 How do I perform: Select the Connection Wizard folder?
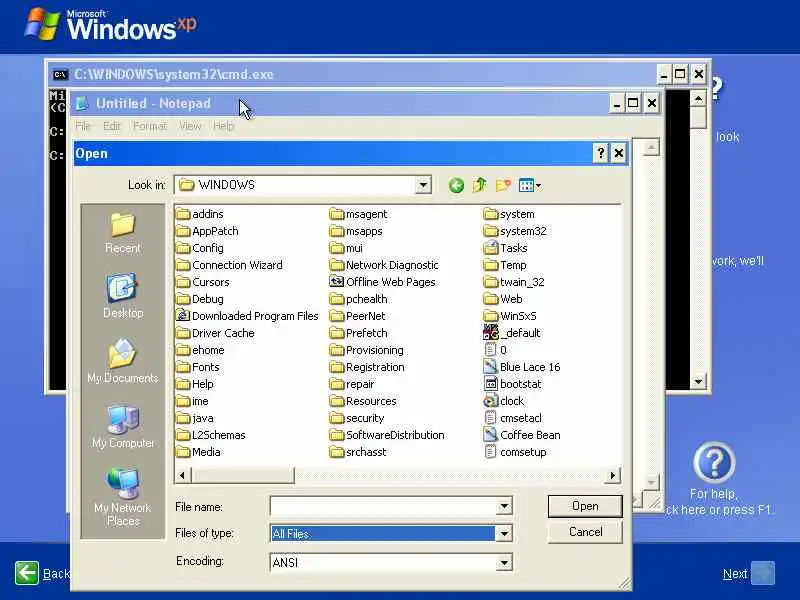tap(229, 265)
